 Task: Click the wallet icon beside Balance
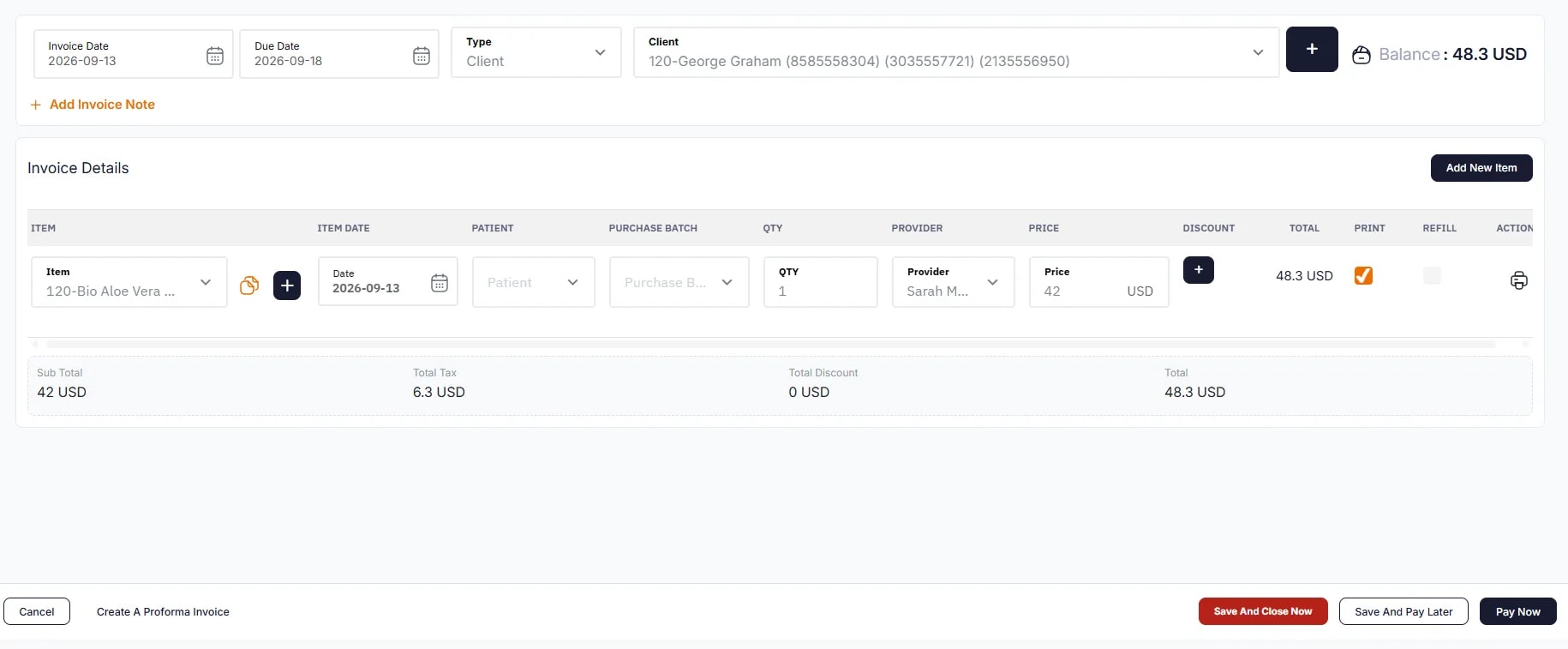pyautogui.click(x=1361, y=55)
